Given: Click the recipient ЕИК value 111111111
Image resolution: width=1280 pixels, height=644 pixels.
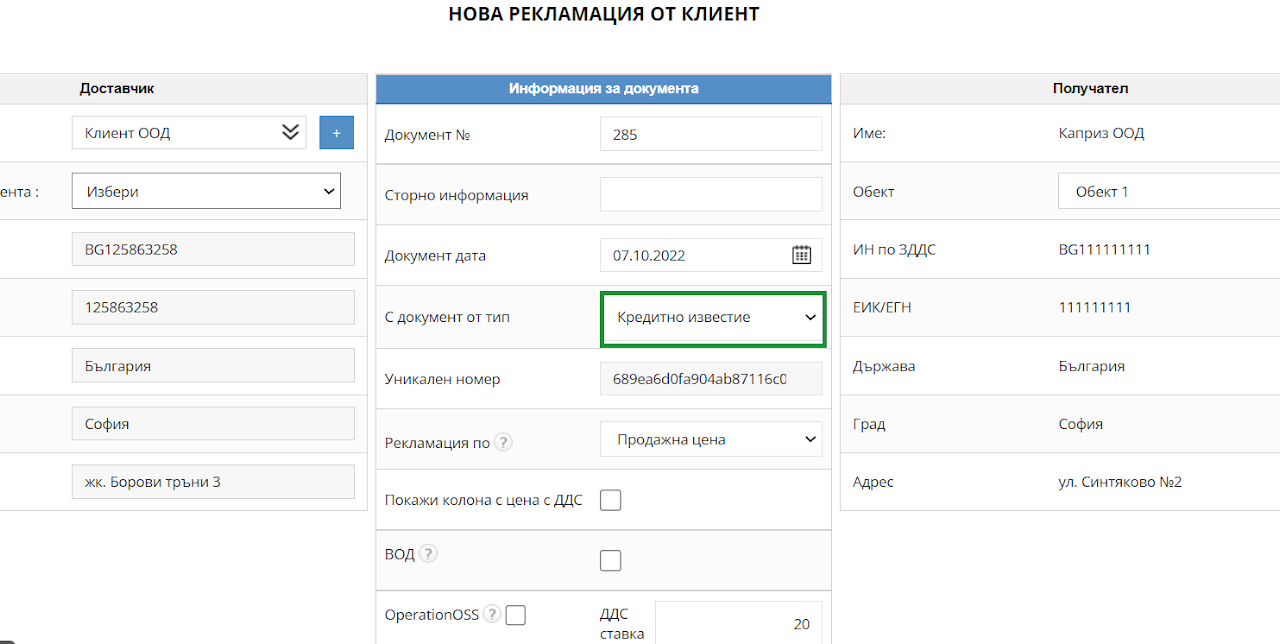Looking at the screenshot, I should coord(1094,307).
